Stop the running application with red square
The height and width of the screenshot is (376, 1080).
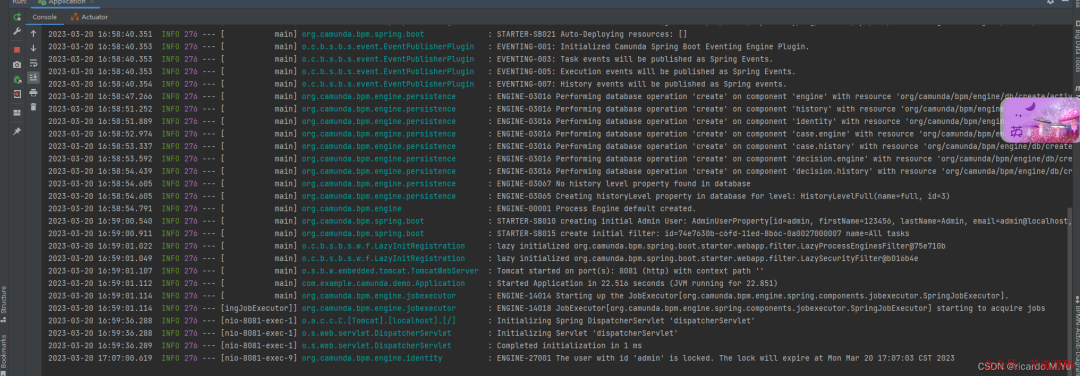17,50
